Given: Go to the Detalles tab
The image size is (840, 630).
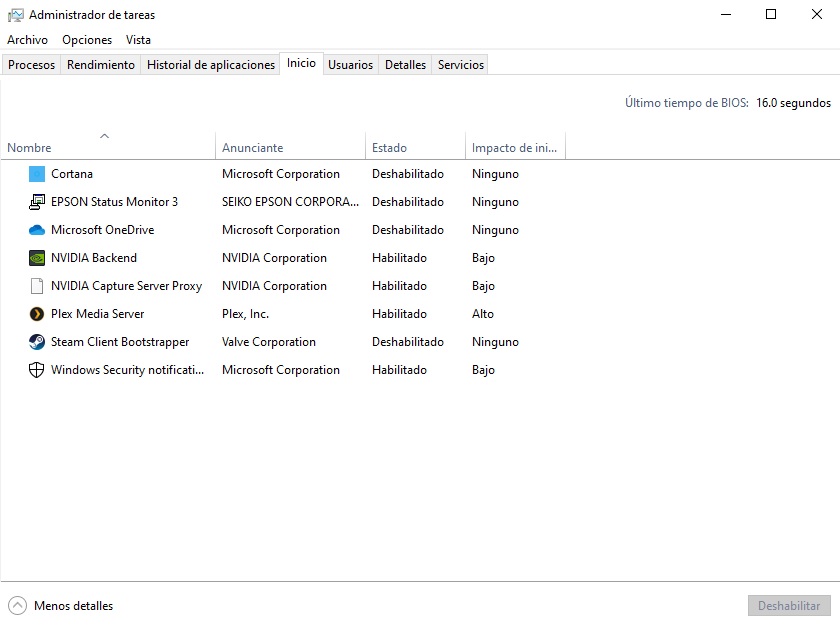Looking at the screenshot, I should [x=405, y=65].
